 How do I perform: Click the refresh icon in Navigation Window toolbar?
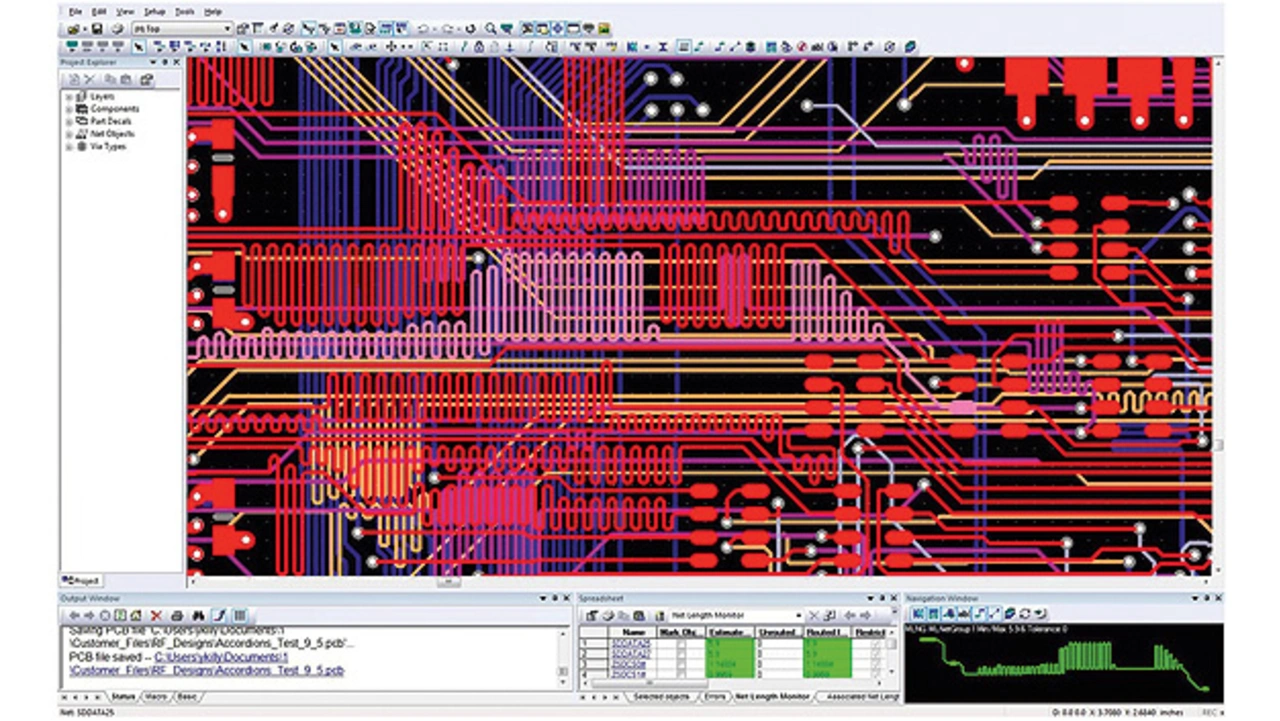click(x=1024, y=613)
